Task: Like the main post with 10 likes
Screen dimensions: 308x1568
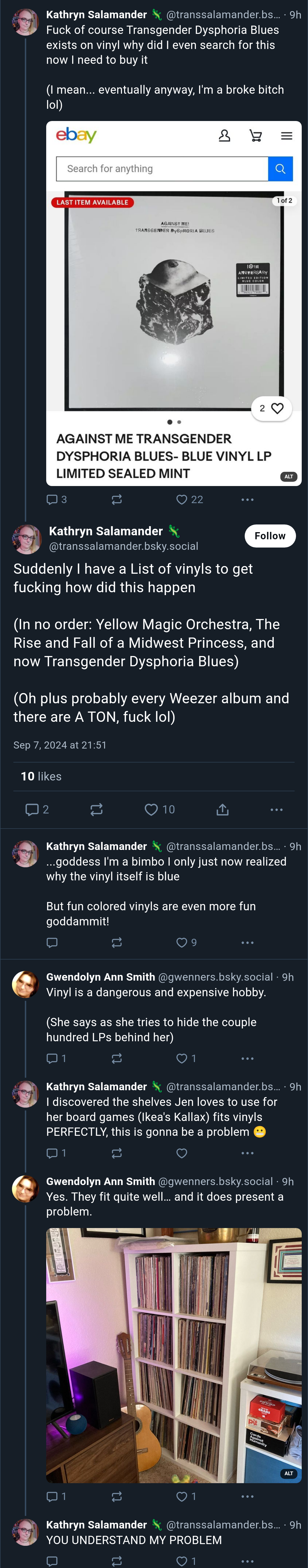Action: click(x=159, y=809)
